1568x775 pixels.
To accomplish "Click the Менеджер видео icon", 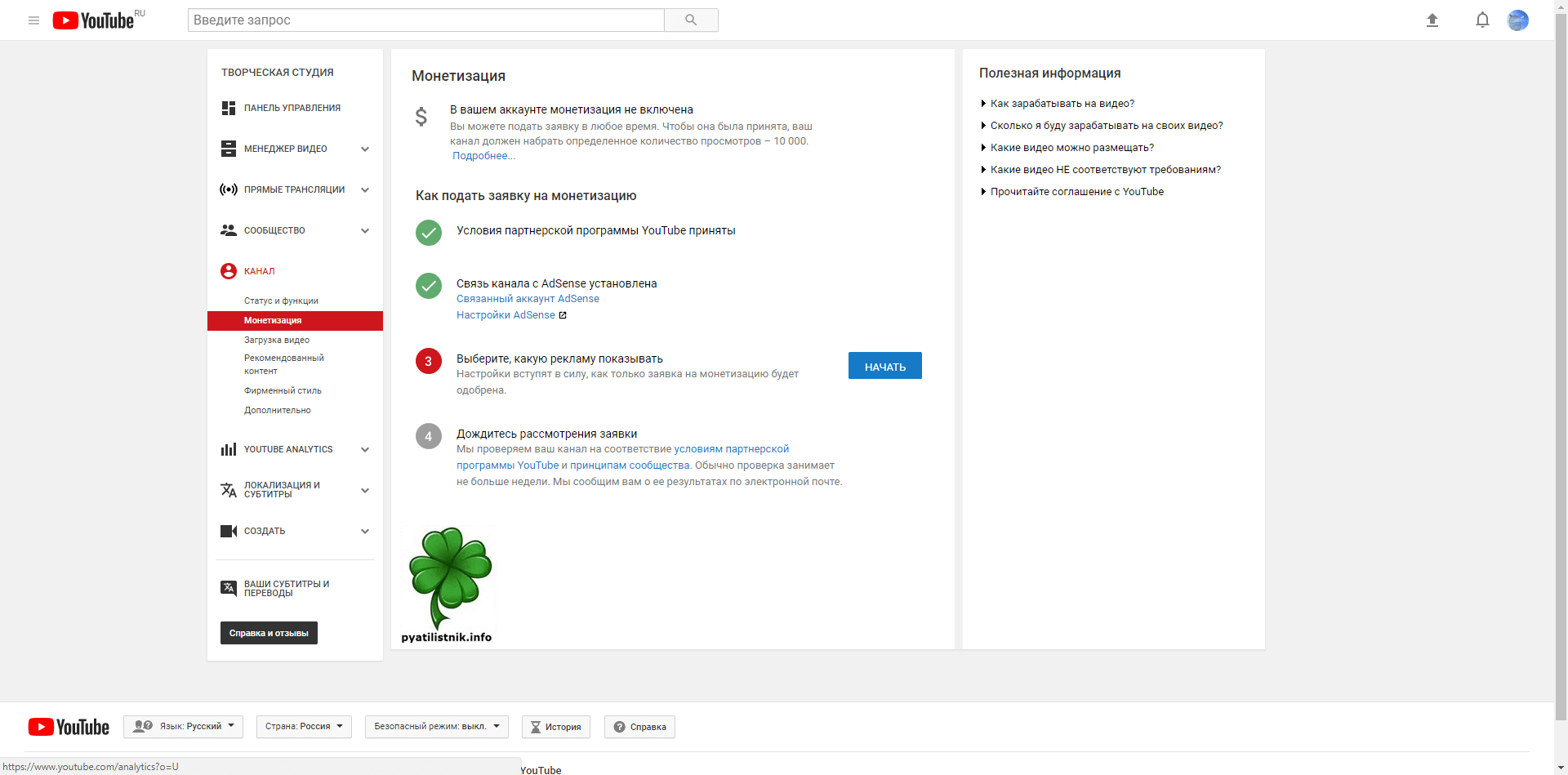I will tap(229, 149).
